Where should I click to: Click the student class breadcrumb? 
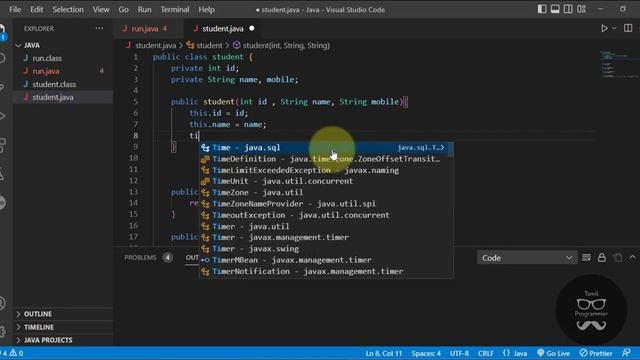click(204, 45)
